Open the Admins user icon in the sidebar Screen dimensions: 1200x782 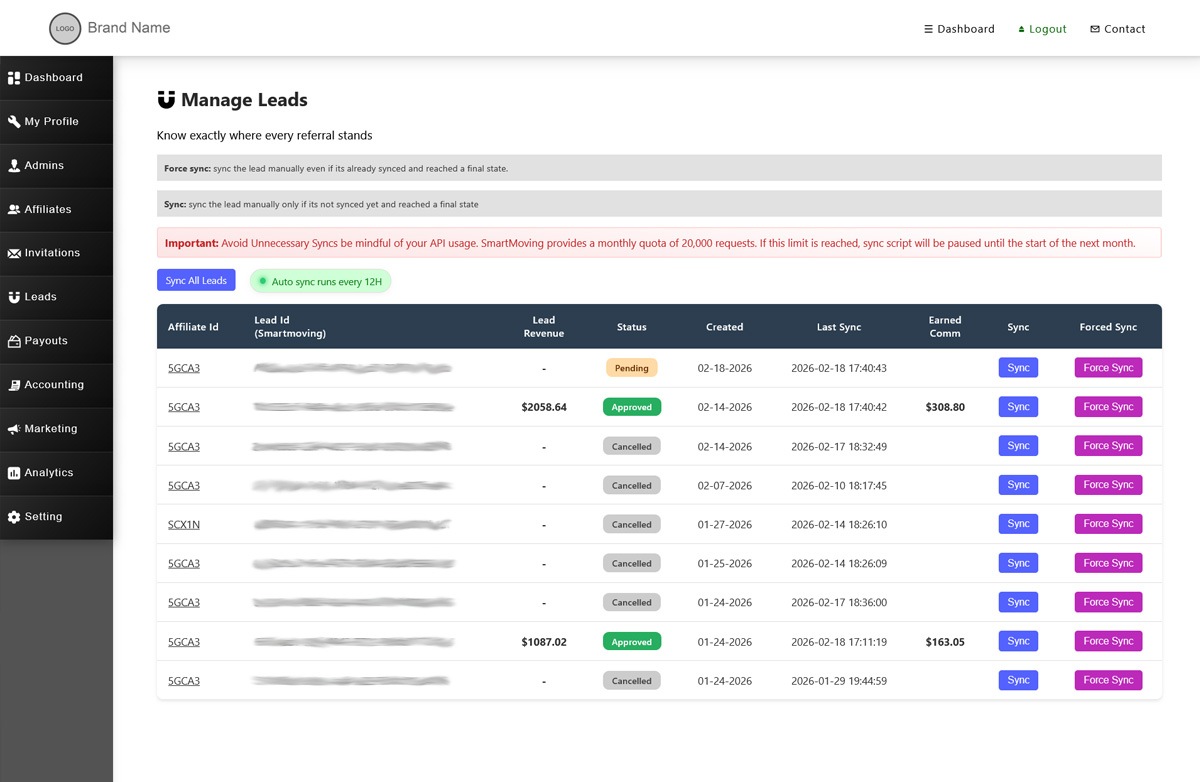(13, 165)
